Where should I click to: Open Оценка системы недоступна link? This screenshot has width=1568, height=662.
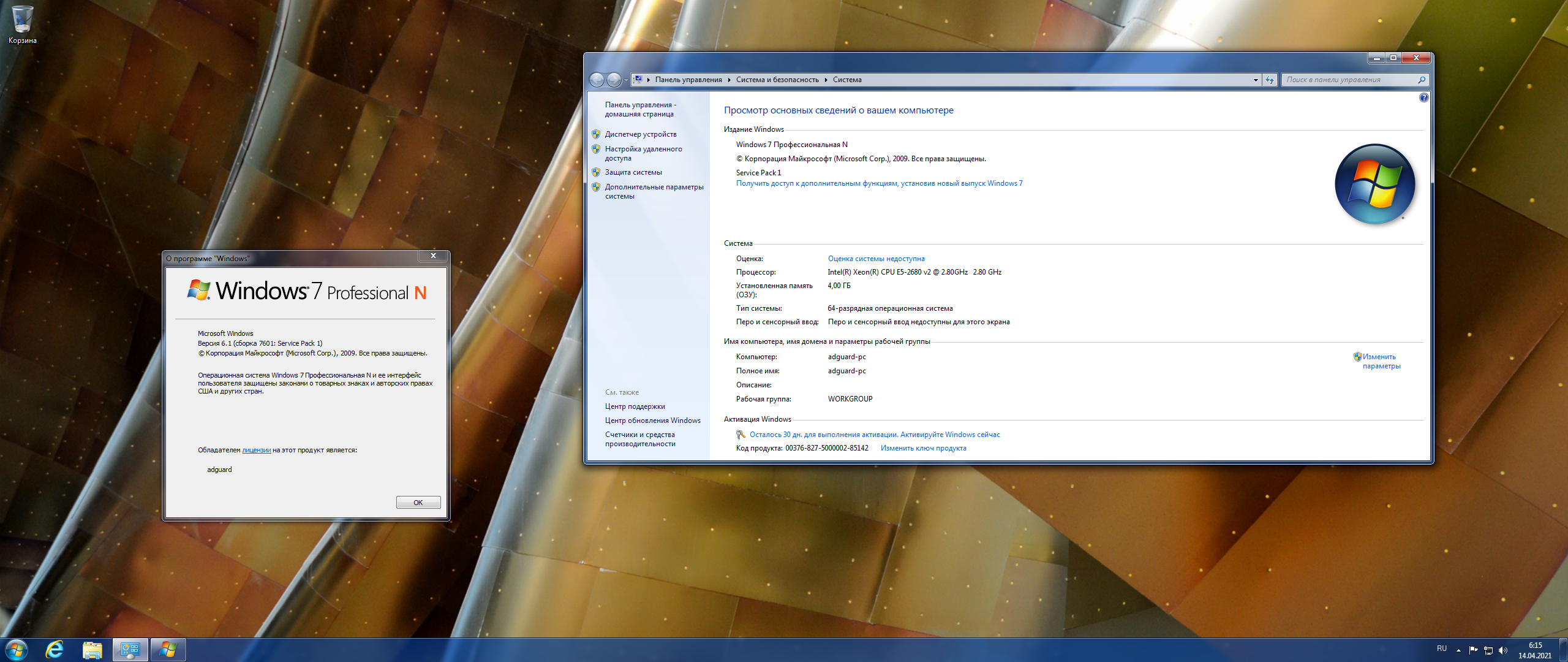[x=876, y=259]
